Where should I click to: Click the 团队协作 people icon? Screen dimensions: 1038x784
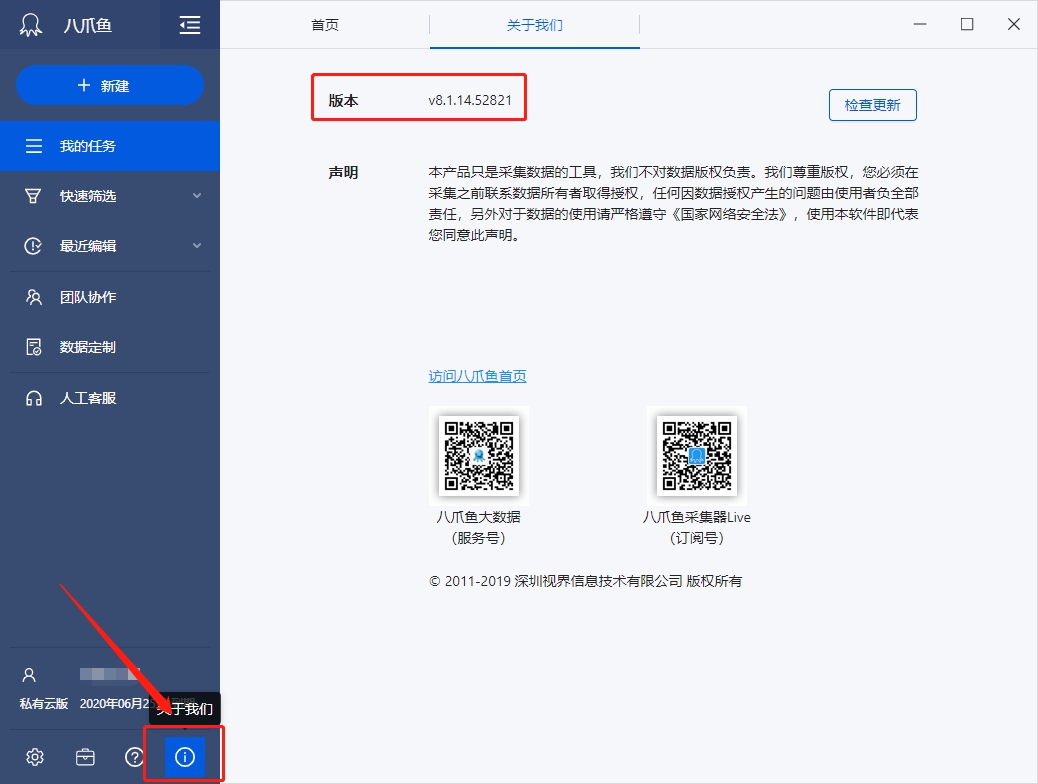coord(33,297)
